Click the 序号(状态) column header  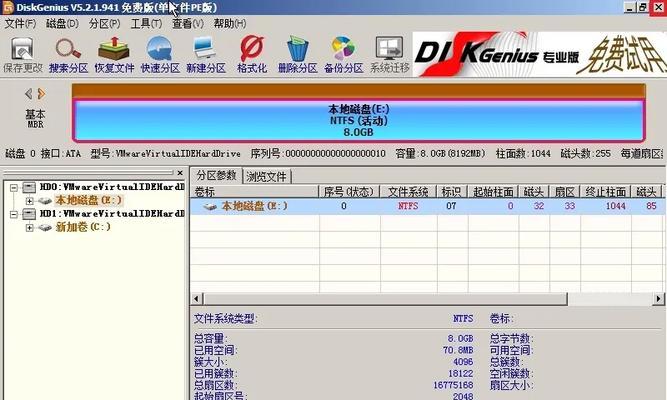point(349,192)
